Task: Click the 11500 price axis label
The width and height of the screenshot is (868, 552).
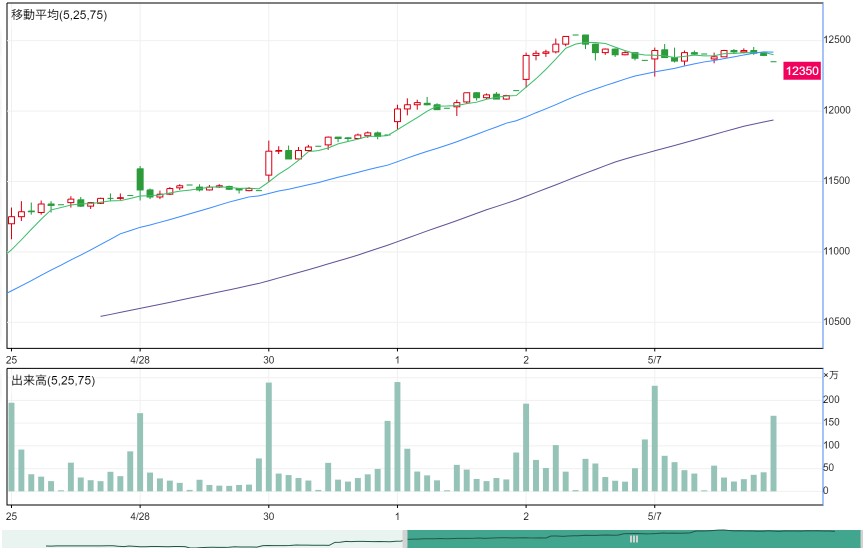Action: (837, 180)
